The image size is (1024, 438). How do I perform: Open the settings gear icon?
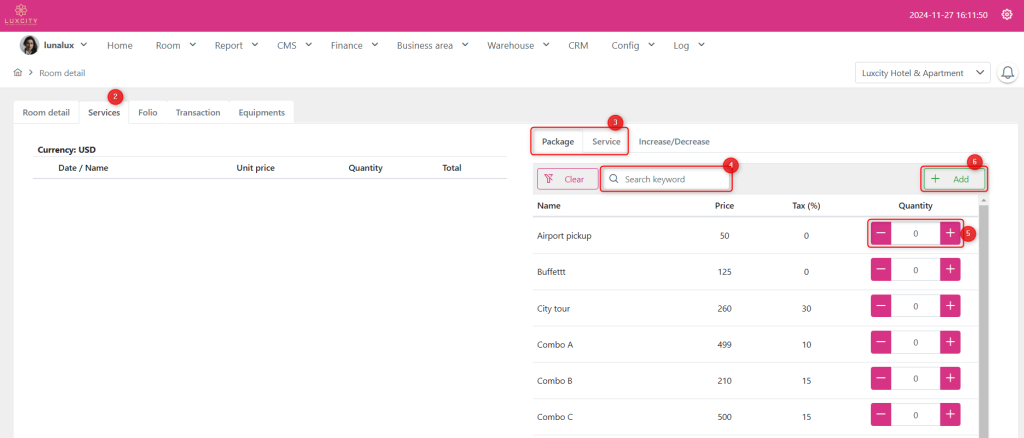click(1006, 15)
